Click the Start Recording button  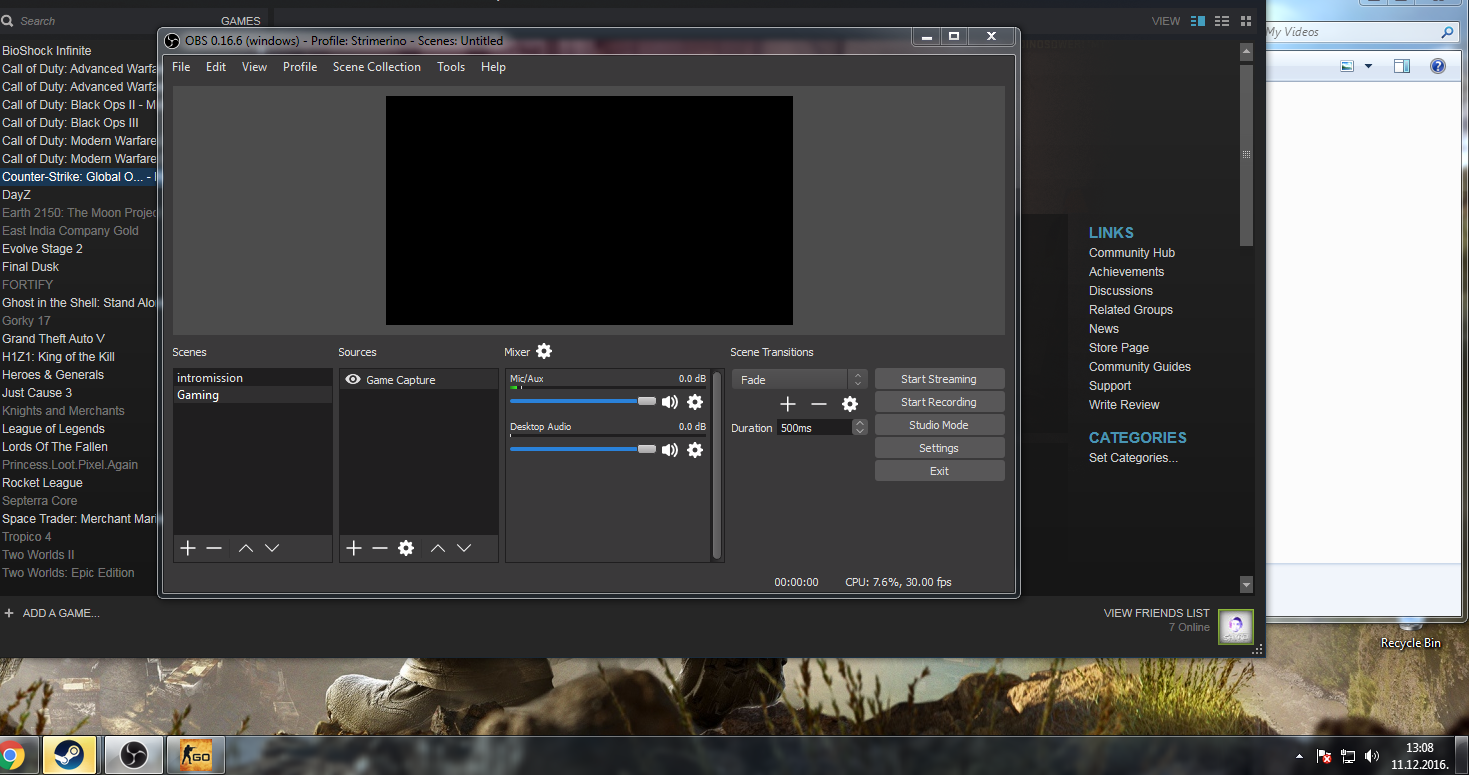pos(939,402)
